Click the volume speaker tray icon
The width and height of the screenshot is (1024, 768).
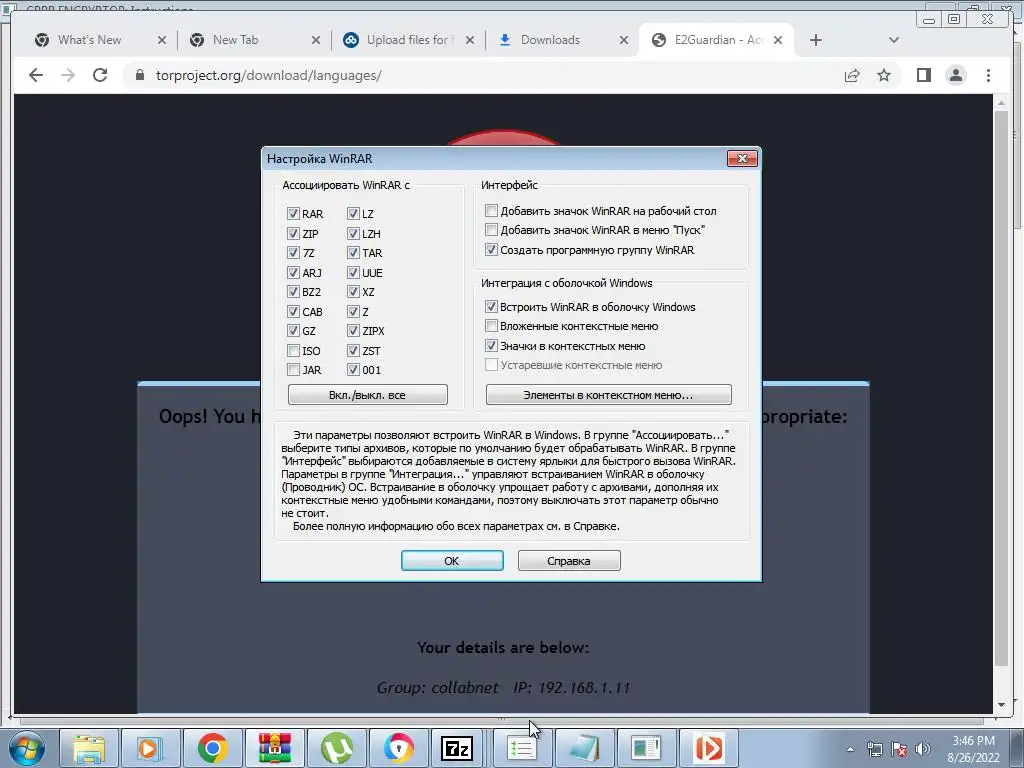tap(923, 749)
